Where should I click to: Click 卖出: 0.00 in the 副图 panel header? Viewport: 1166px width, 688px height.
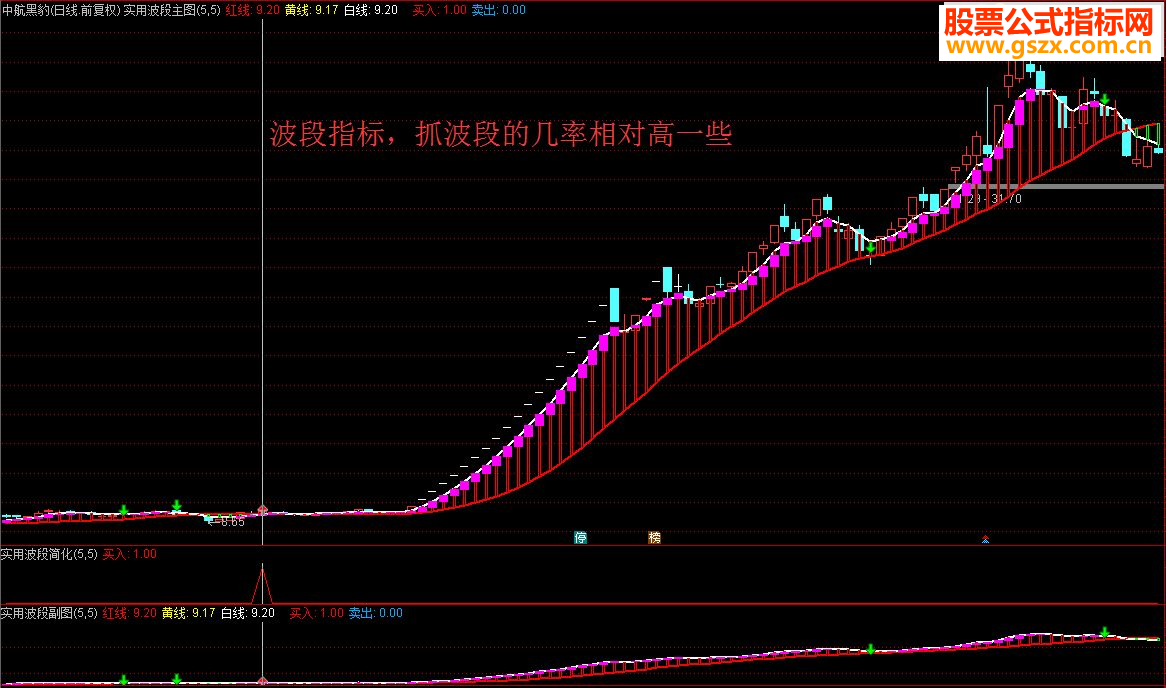click(x=376, y=613)
